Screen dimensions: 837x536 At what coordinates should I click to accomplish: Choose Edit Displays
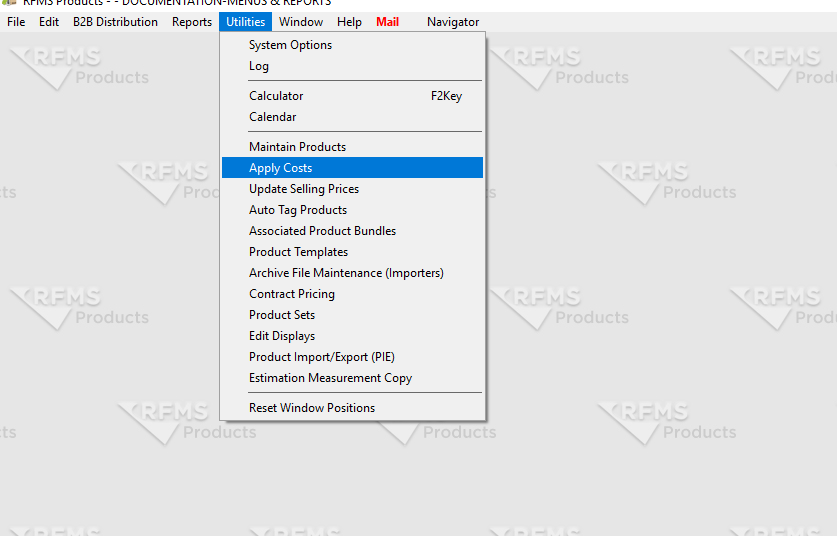click(352, 336)
